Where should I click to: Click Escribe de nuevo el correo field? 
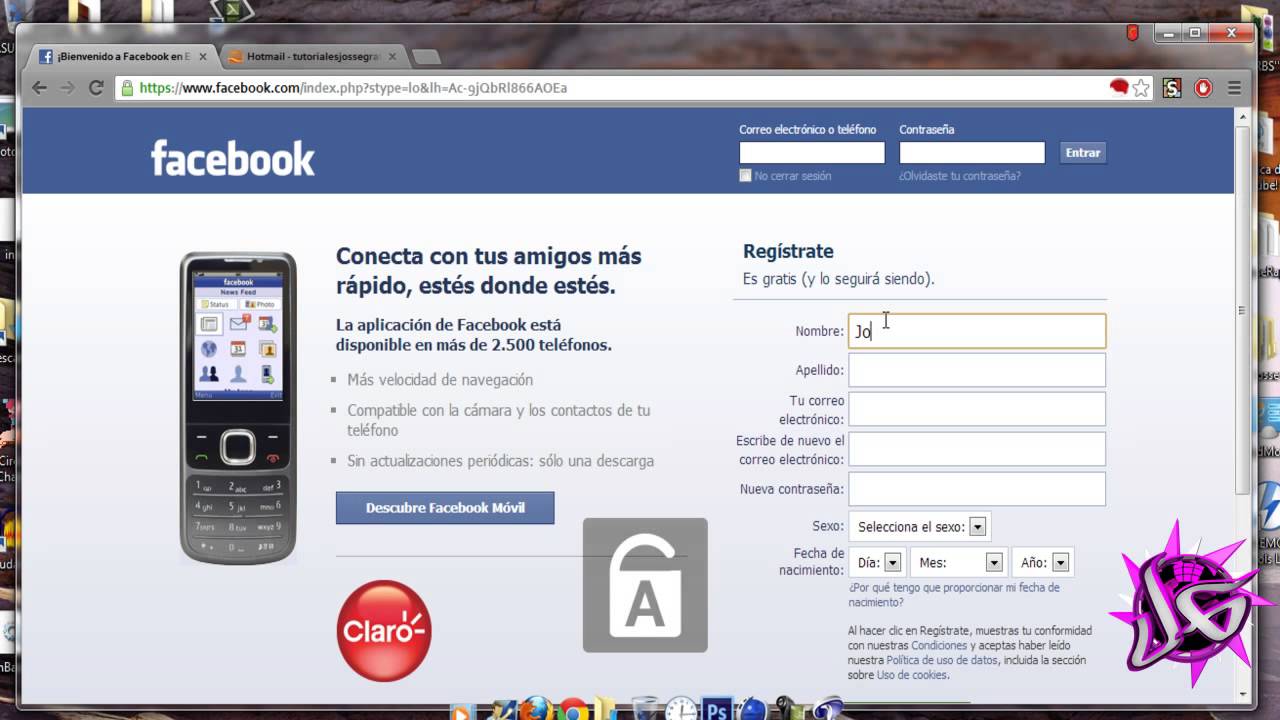click(977, 449)
